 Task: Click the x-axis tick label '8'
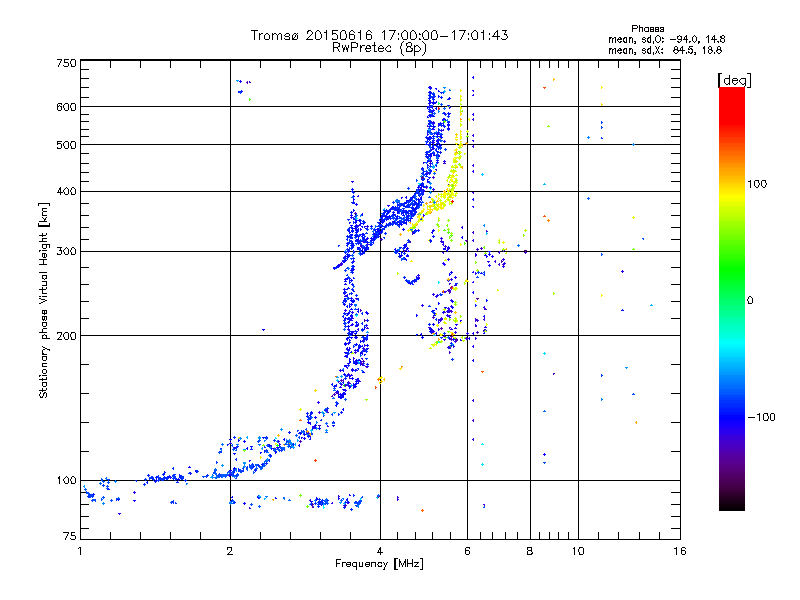[530, 551]
